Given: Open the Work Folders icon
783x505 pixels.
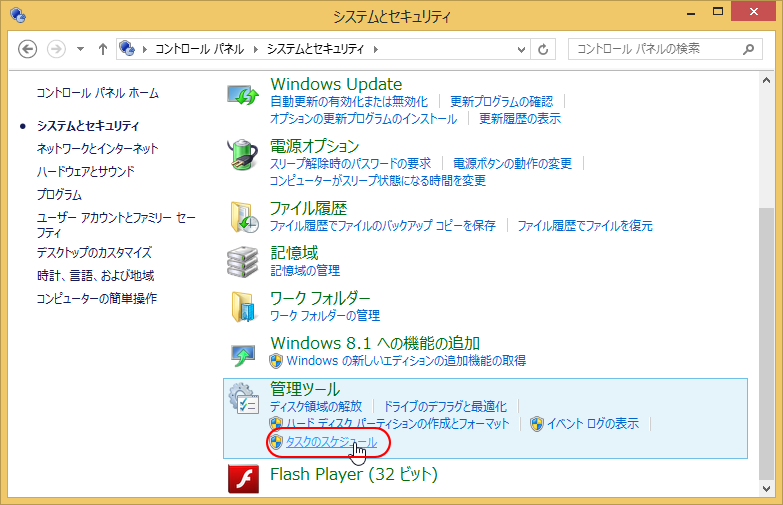Looking at the screenshot, I should coord(243,307).
